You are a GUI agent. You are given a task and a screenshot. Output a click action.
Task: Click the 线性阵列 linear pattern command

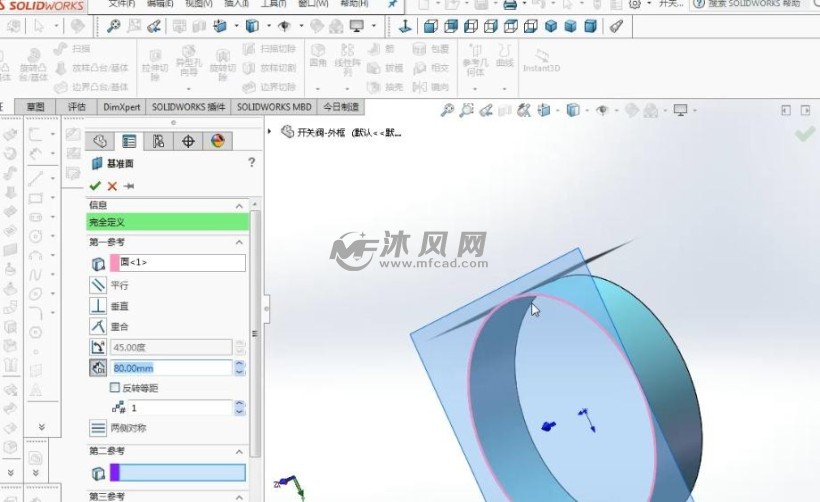tap(347, 60)
